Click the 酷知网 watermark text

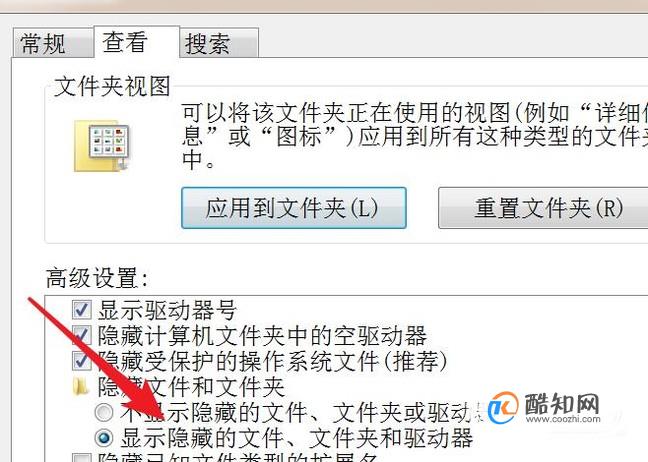pyautogui.click(x=562, y=403)
